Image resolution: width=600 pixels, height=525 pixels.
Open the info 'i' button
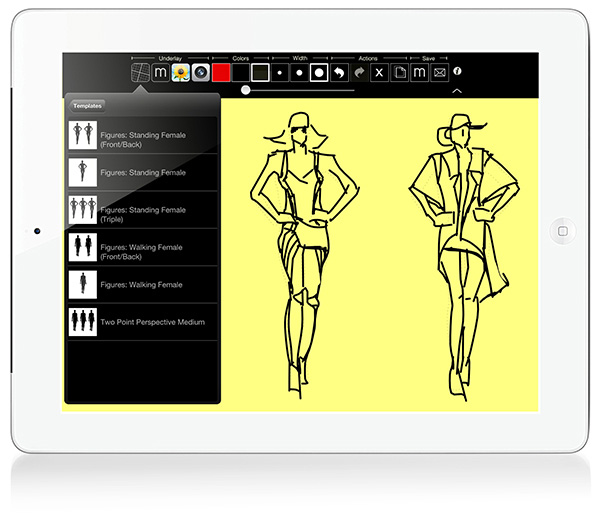pyautogui.click(x=457, y=71)
